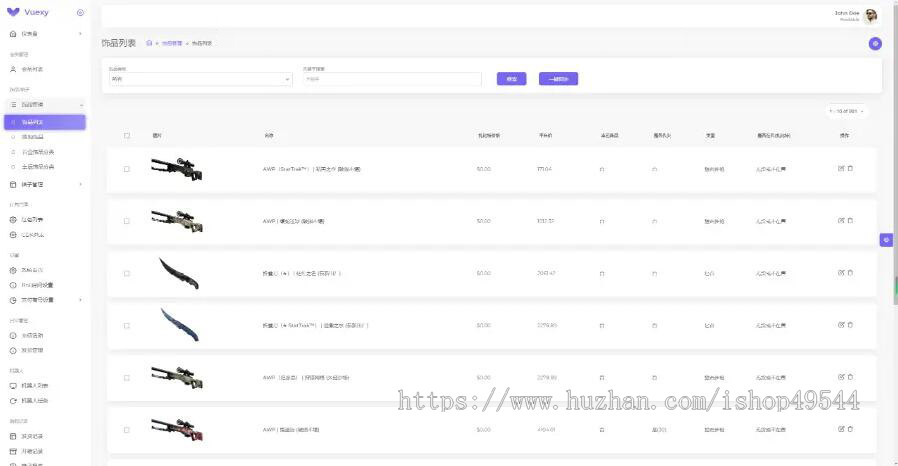
Task: Open the member list user icon
Action: pos(13,69)
